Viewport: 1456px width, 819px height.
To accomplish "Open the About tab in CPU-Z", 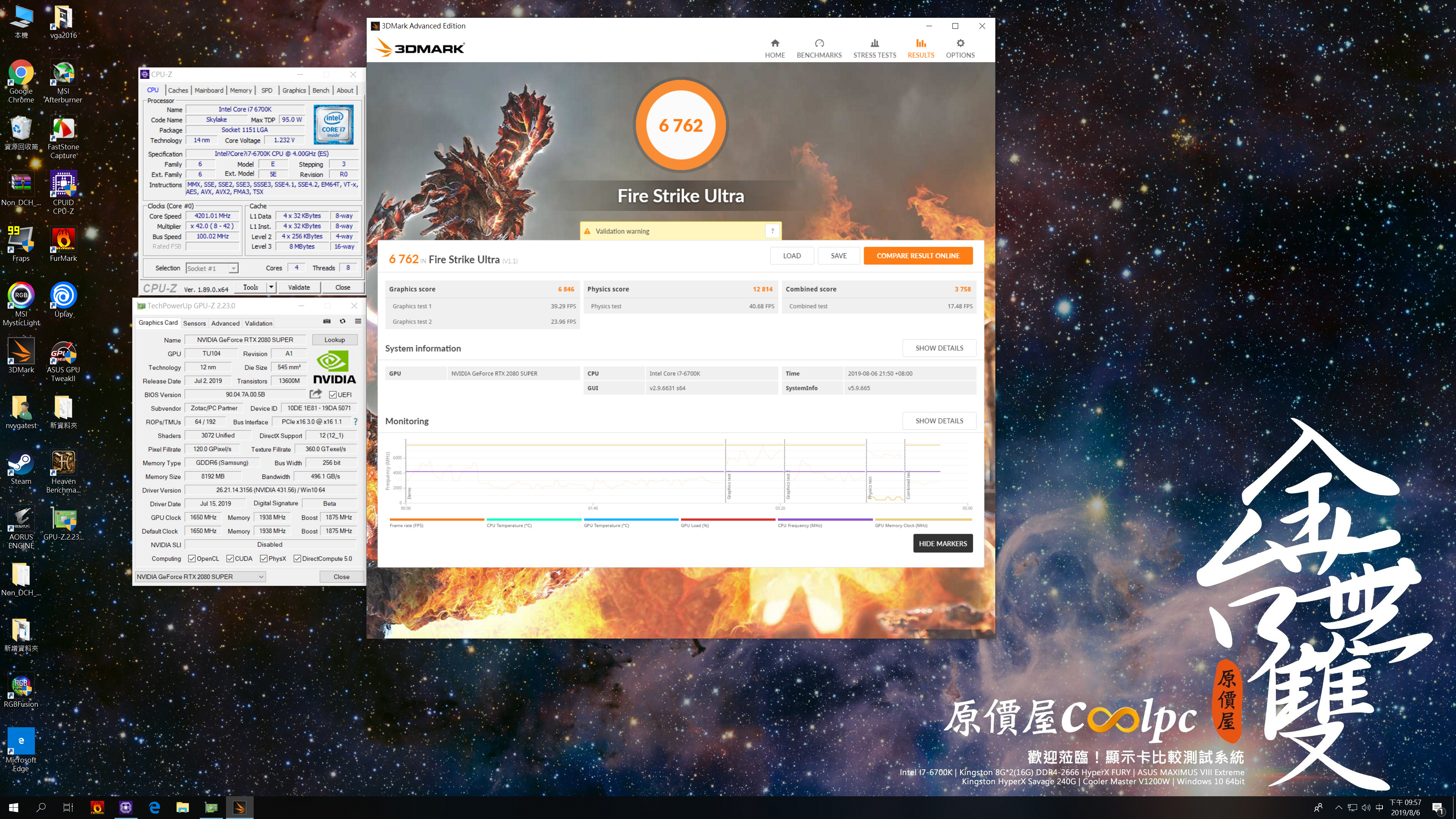I will (x=345, y=91).
